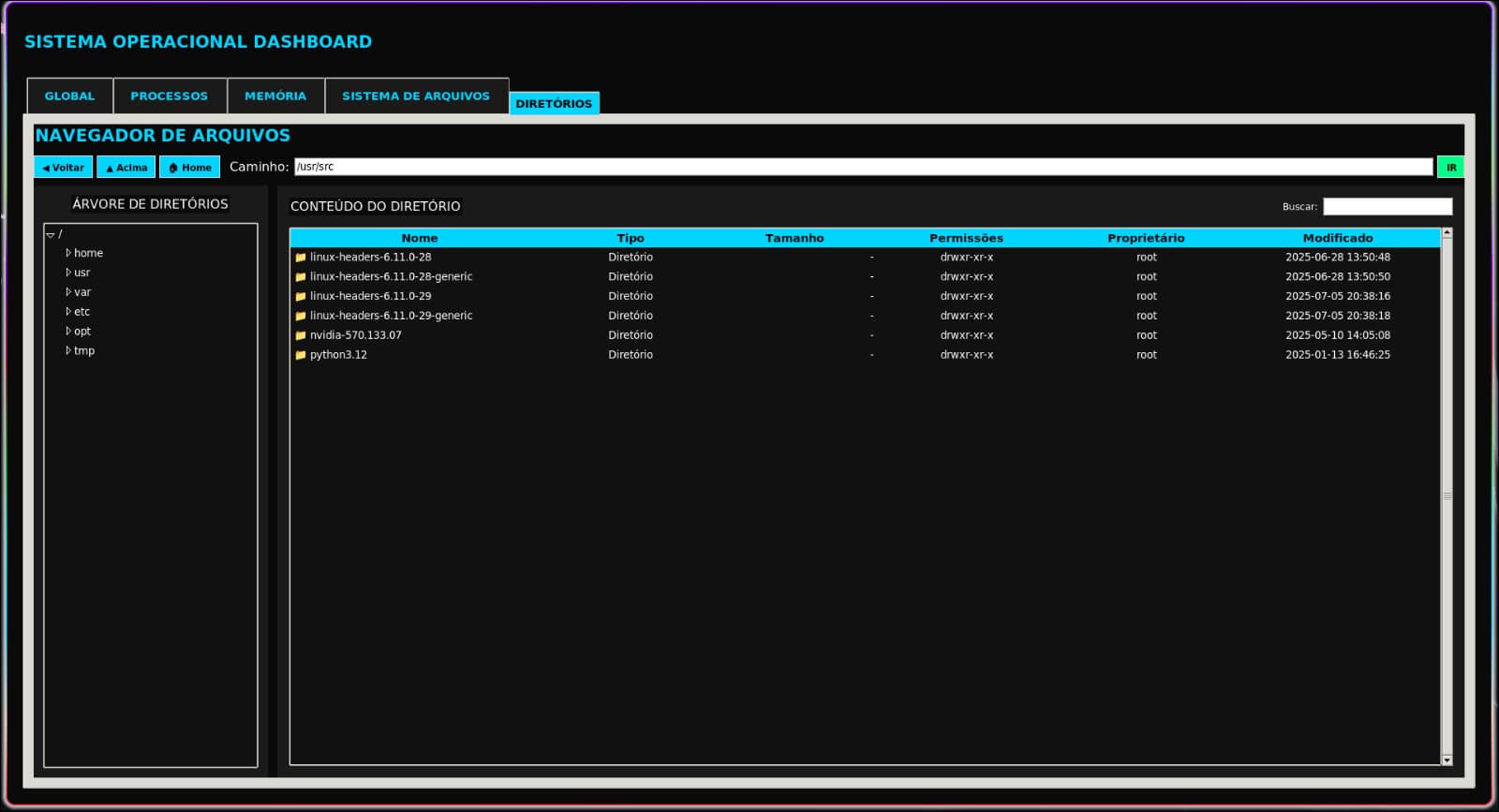Viewport: 1499px width, 812px height.
Task: Focus the Buscar search field
Action: (x=1388, y=207)
